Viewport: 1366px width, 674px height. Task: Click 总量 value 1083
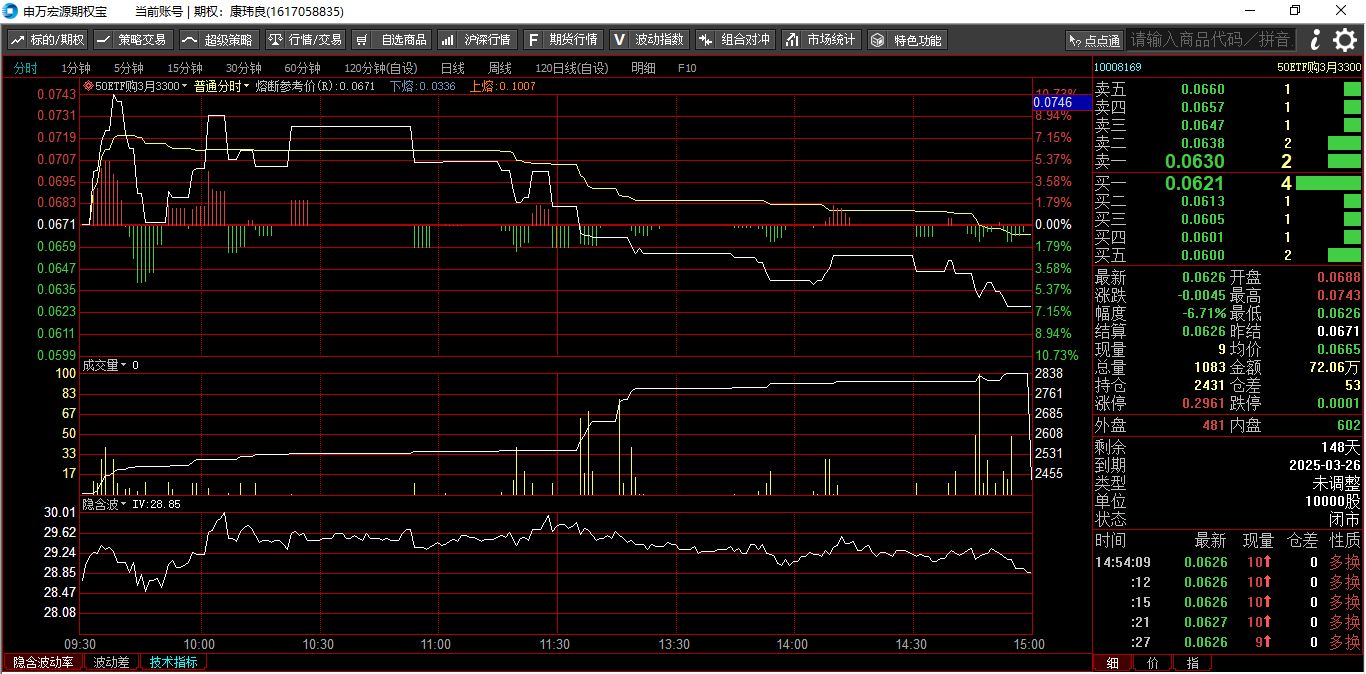[1209, 367]
